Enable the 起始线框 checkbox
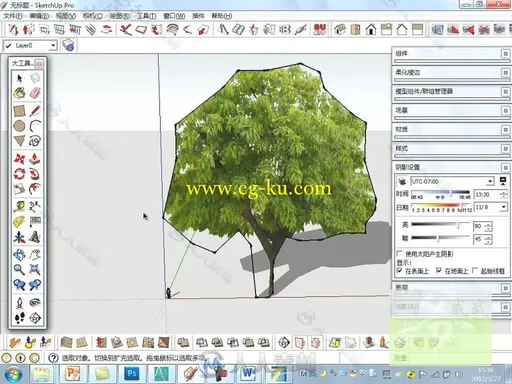512x384 pixels. click(x=475, y=271)
